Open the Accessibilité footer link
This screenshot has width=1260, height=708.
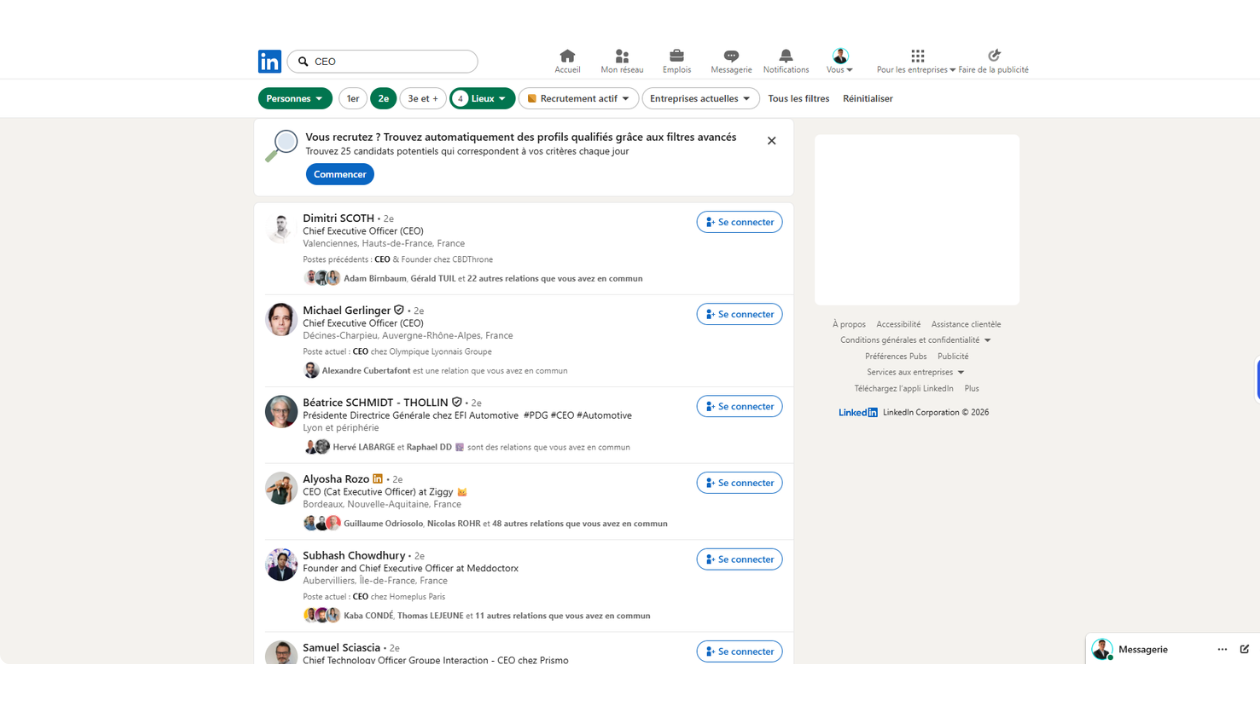click(898, 324)
